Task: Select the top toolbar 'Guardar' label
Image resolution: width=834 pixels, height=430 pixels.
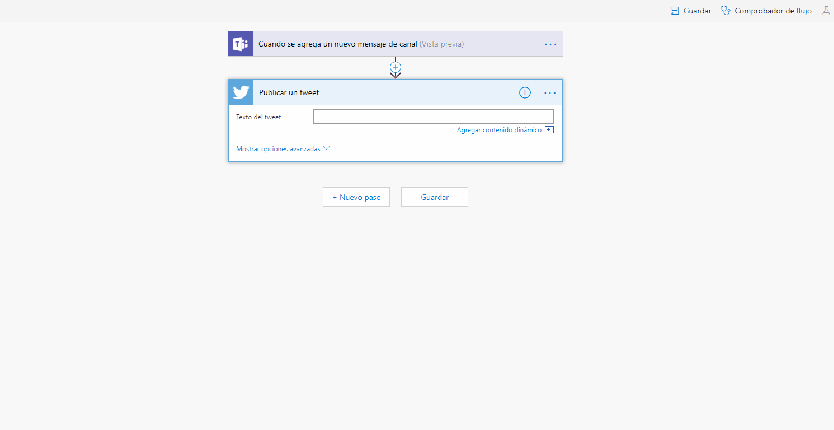Action: pyautogui.click(x=697, y=10)
